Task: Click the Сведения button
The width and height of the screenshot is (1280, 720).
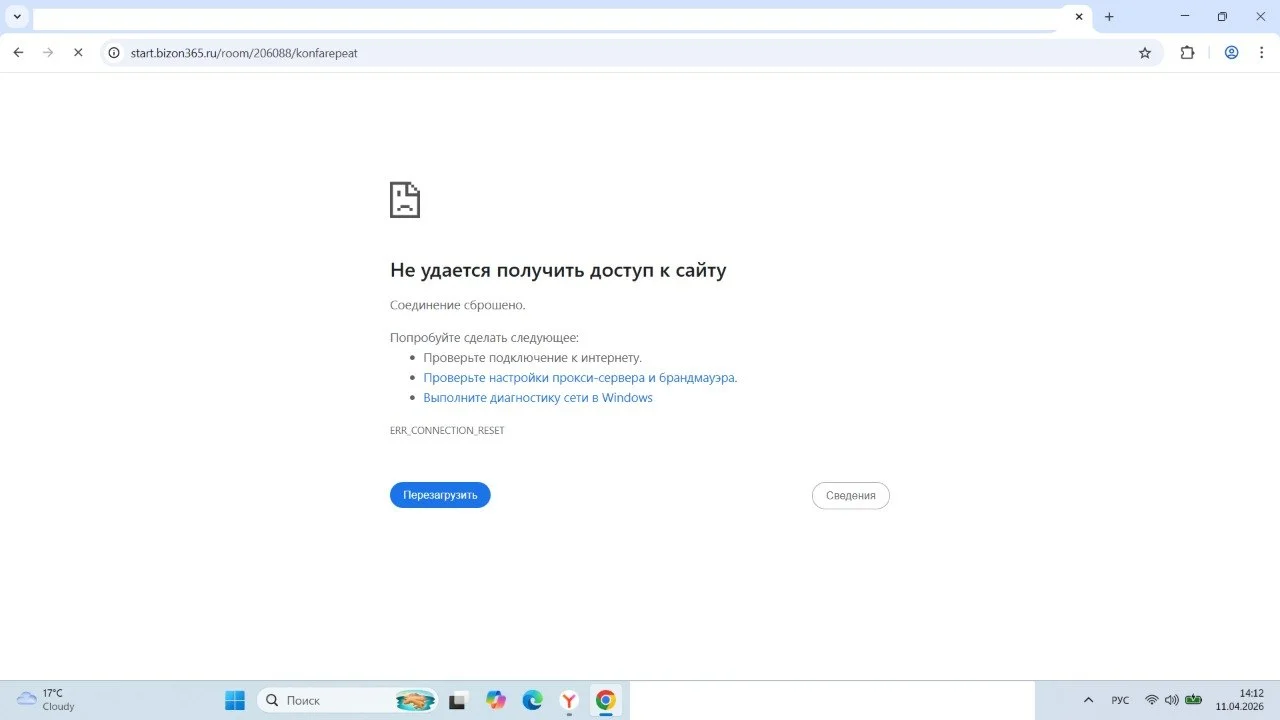Action: pos(850,496)
